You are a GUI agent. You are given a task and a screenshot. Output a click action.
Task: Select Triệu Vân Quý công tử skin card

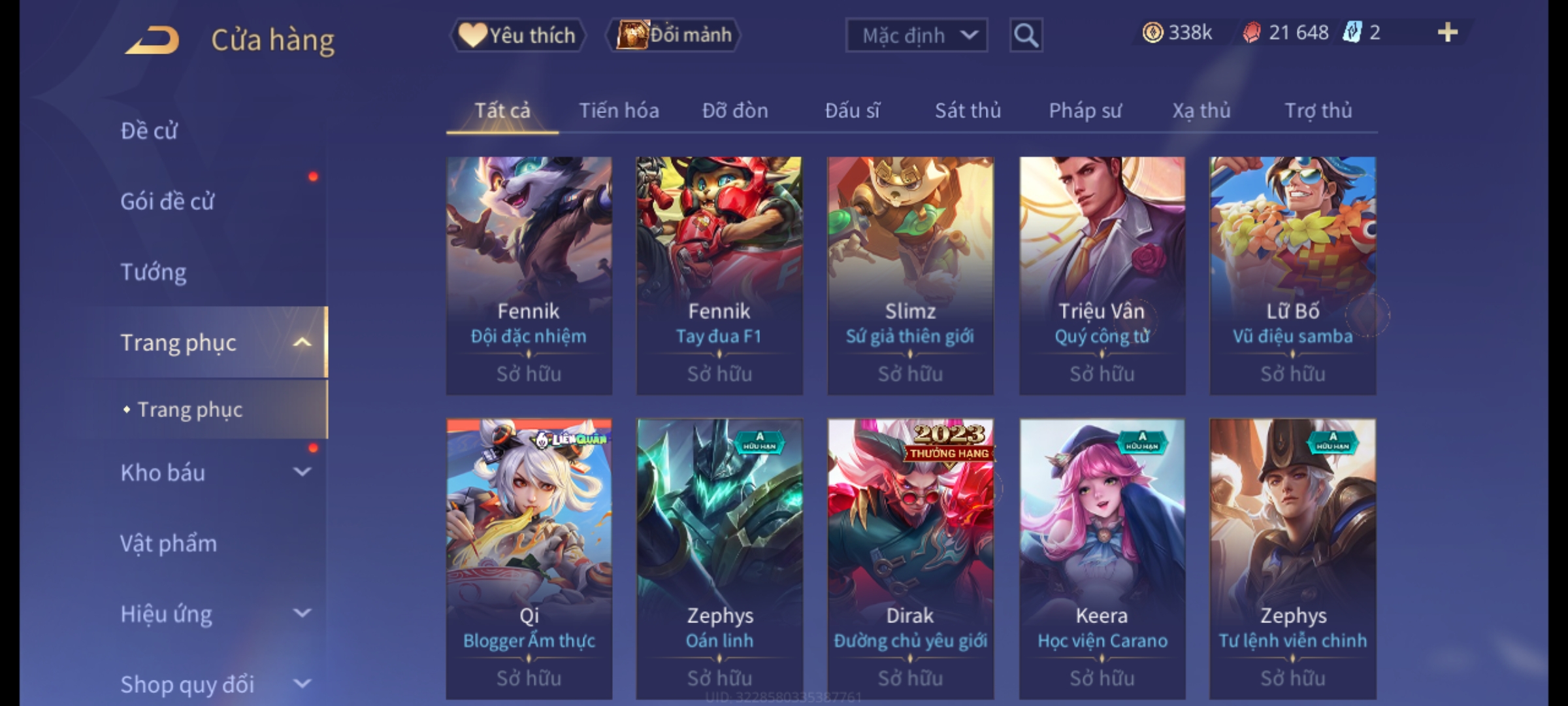click(1102, 275)
